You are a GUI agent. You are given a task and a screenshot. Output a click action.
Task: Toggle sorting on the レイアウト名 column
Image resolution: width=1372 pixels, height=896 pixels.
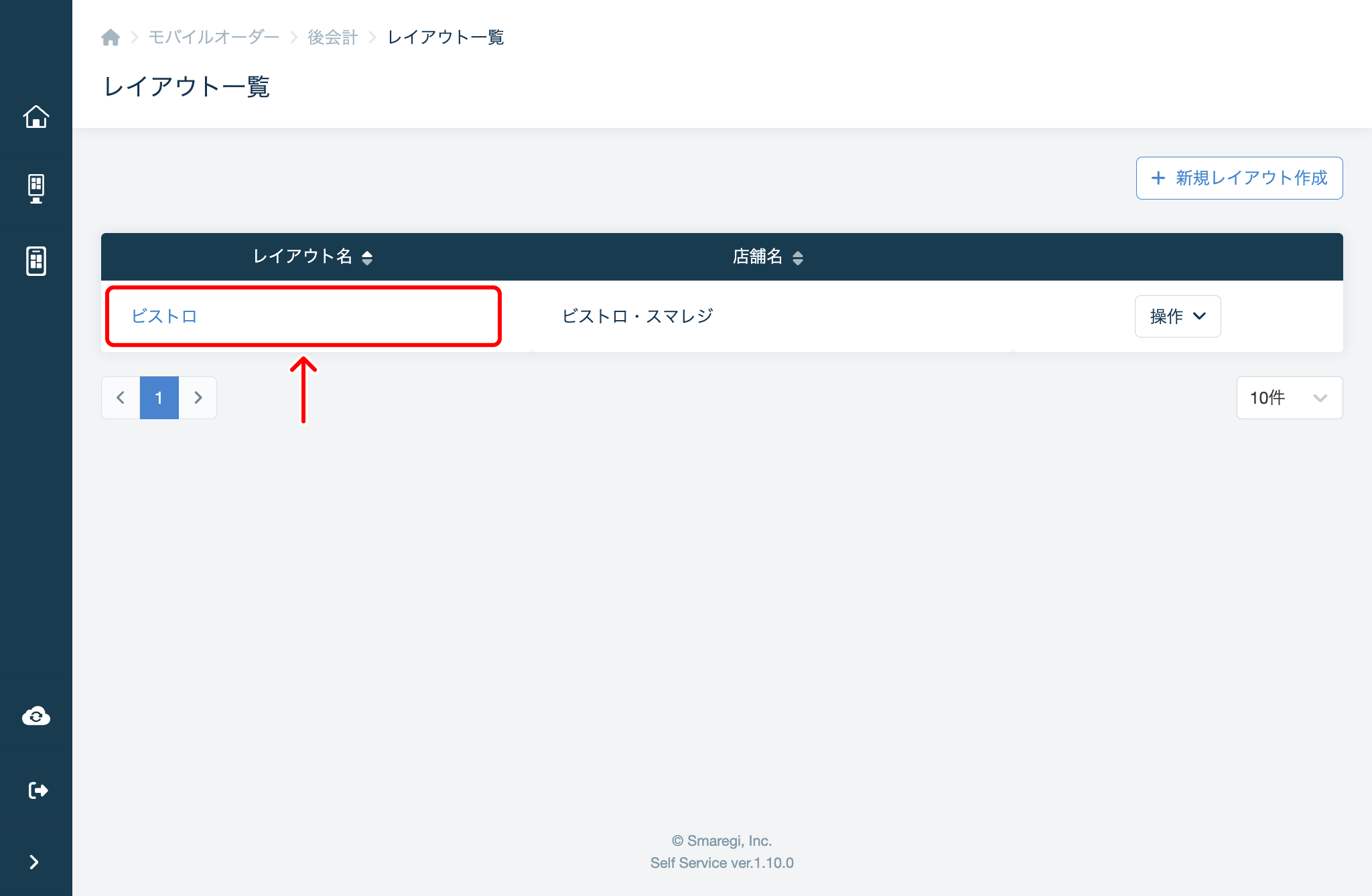pyautogui.click(x=367, y=256)
